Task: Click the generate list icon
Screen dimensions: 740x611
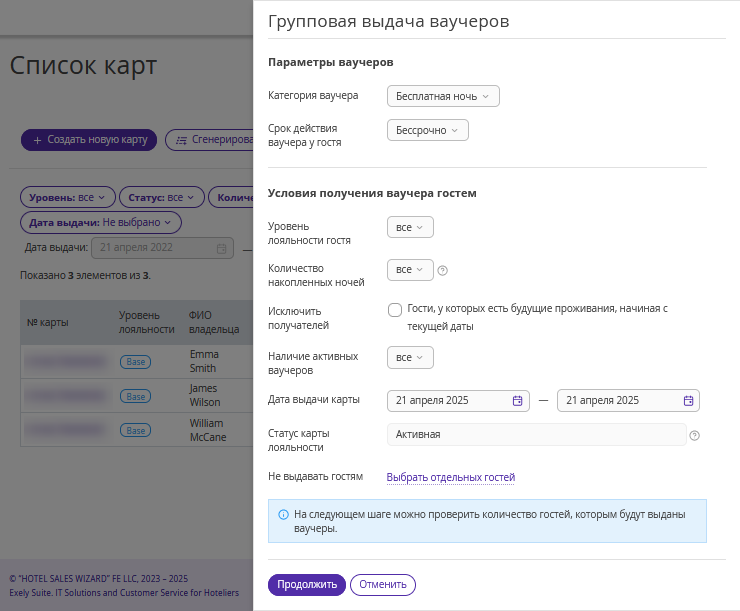Action: pos(181,140)
